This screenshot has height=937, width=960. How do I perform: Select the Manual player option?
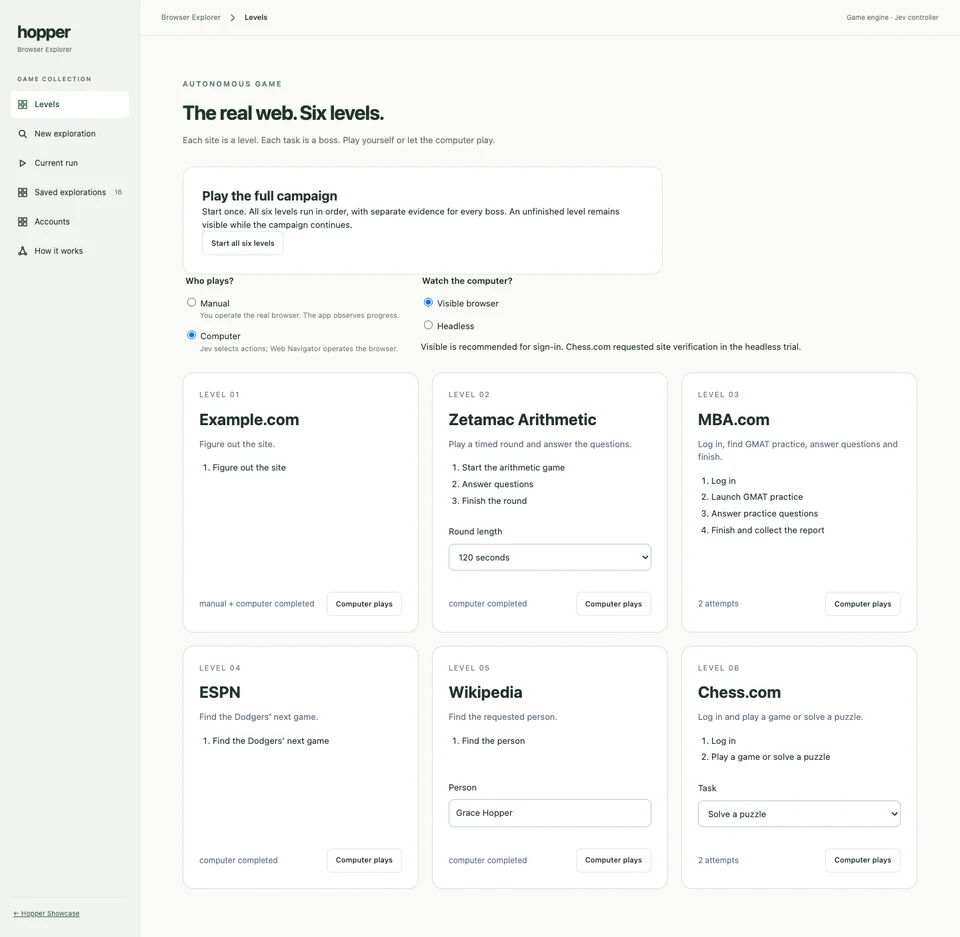point(192,303)
